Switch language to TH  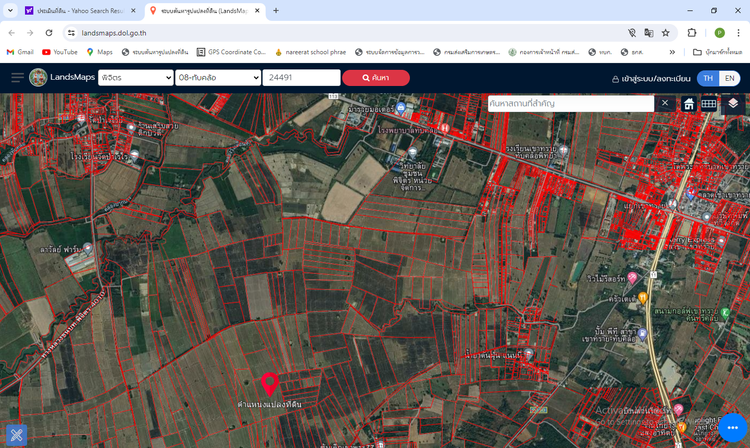coord(707,78)
